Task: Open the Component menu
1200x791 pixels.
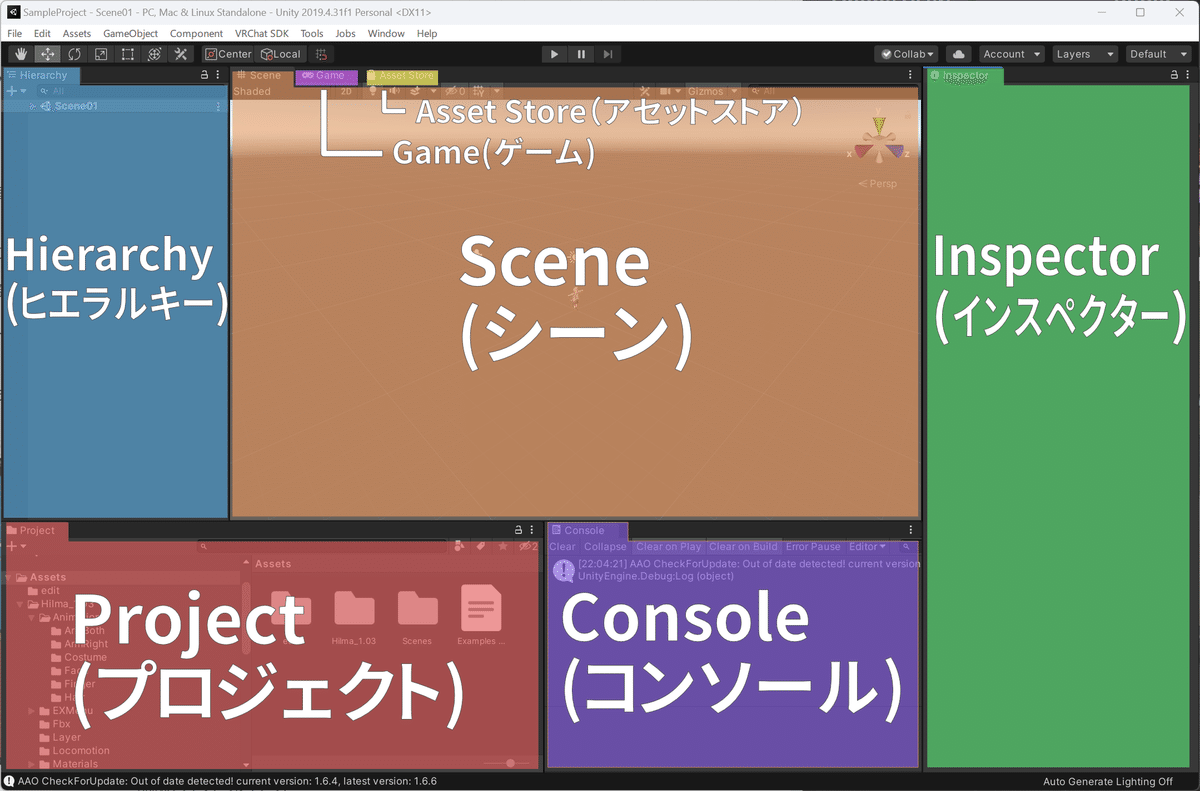Action: pyautogui.click(x=196, y=33)
